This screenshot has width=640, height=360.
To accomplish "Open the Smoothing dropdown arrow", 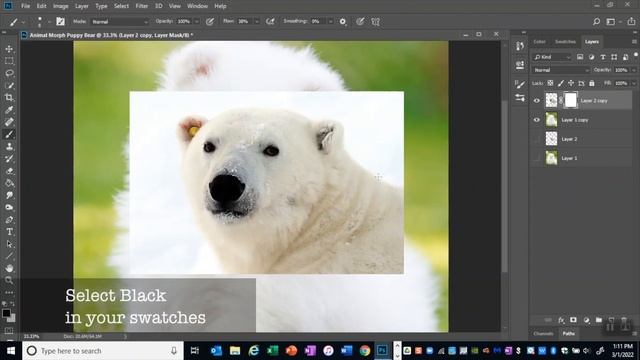I will coord(330,22).
